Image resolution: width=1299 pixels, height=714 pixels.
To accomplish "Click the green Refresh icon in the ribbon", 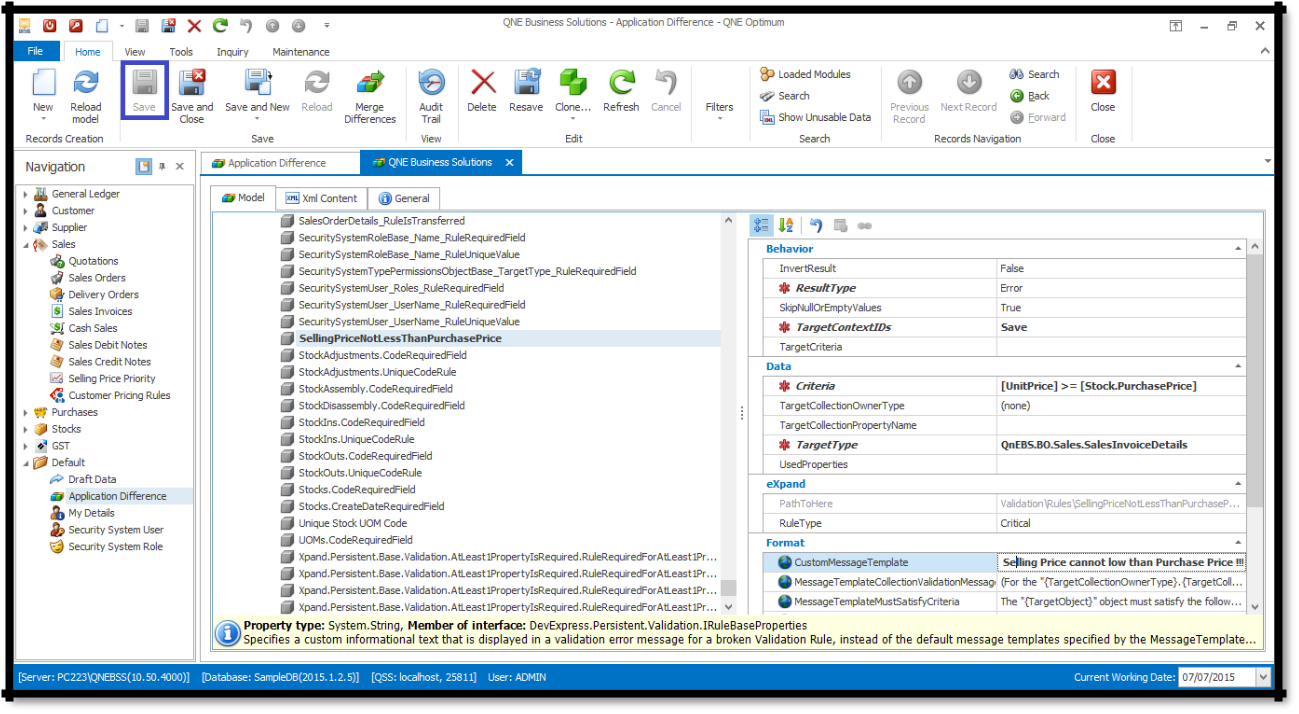I will pos(621,82).
